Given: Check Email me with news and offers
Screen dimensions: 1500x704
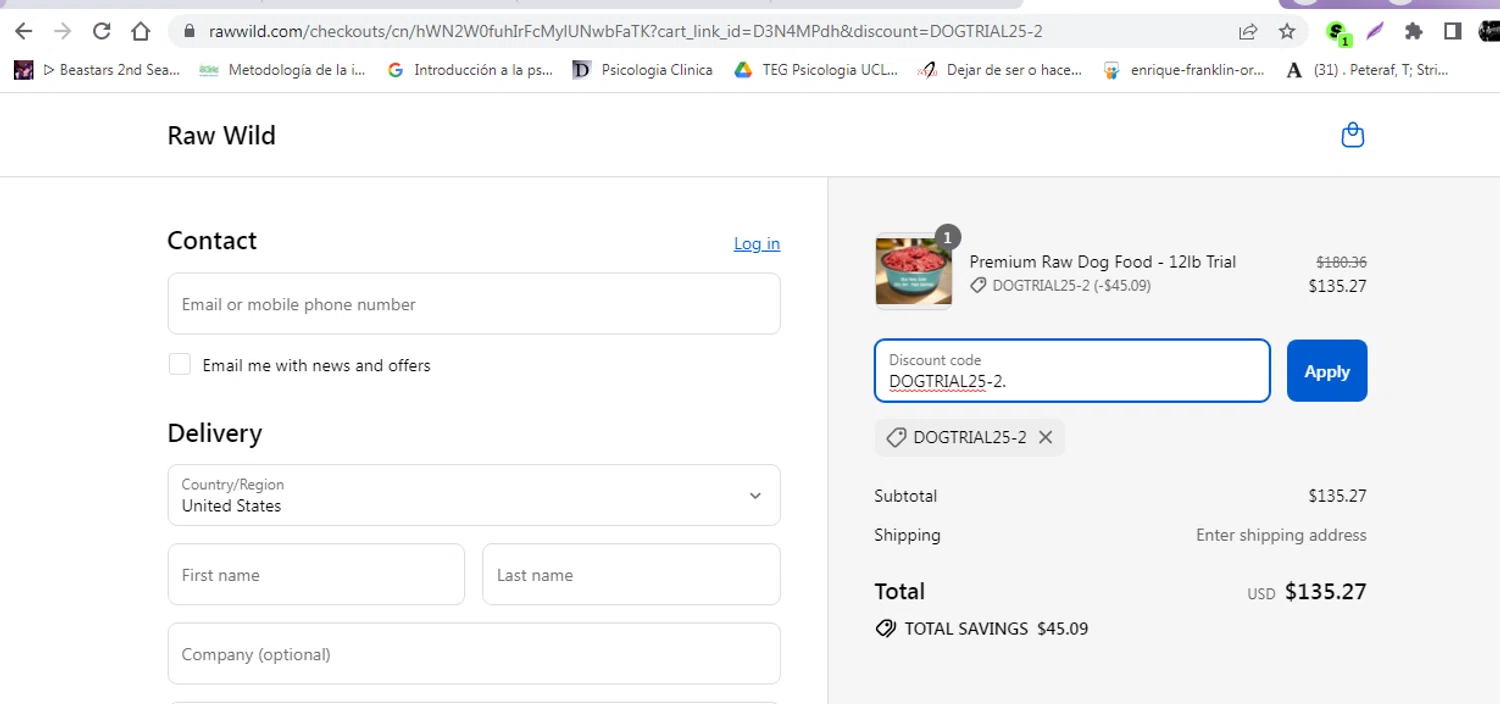Looking at the screenshot, I should pos(179,364).
